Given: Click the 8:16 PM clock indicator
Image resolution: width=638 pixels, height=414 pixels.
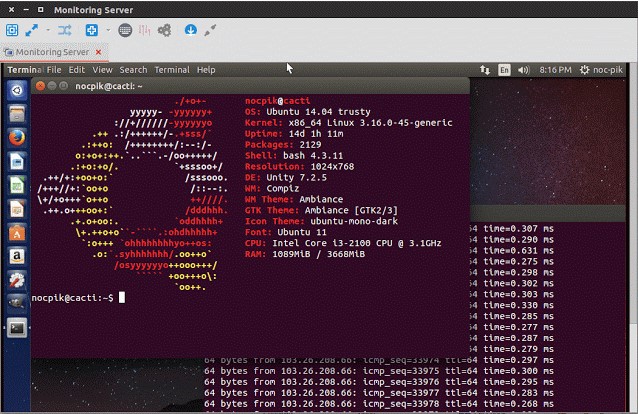Looking at the screenshot, I should coord(555,70).
